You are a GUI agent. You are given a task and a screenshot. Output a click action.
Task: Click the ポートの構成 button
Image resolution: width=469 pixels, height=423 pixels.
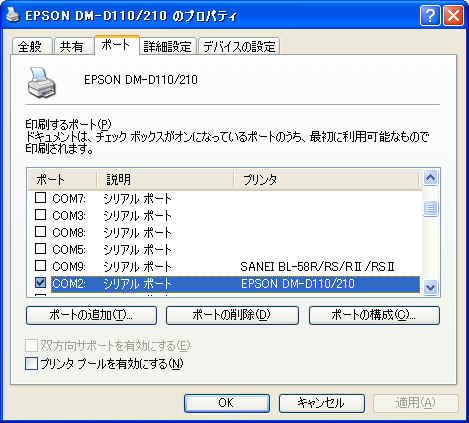[374, 315]
